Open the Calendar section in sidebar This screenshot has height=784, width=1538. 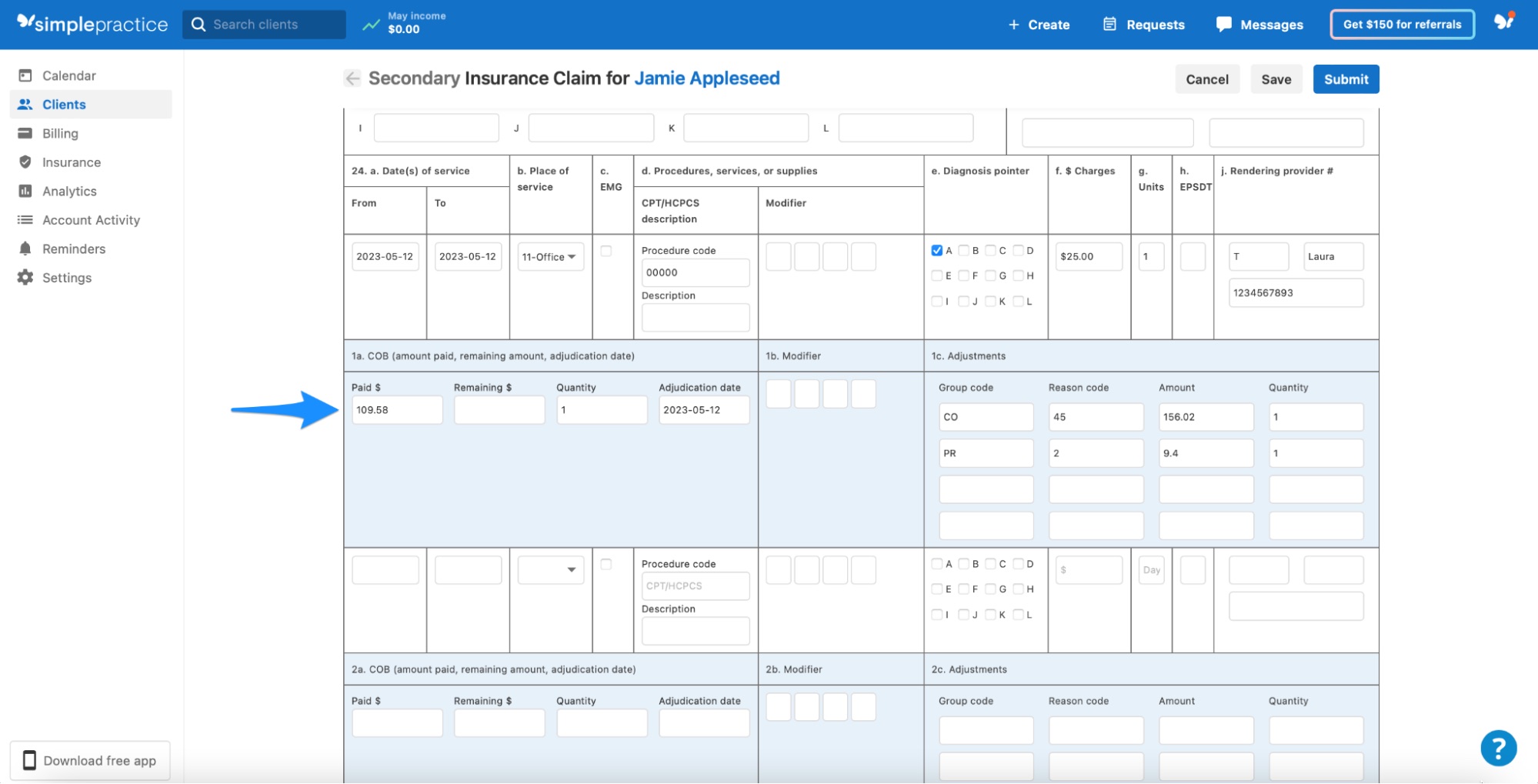69,75
